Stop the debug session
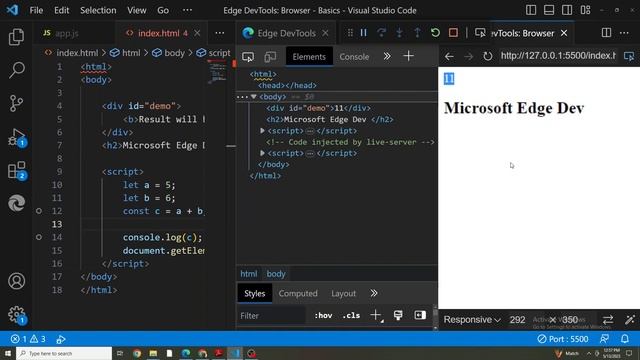 (453, 33)
